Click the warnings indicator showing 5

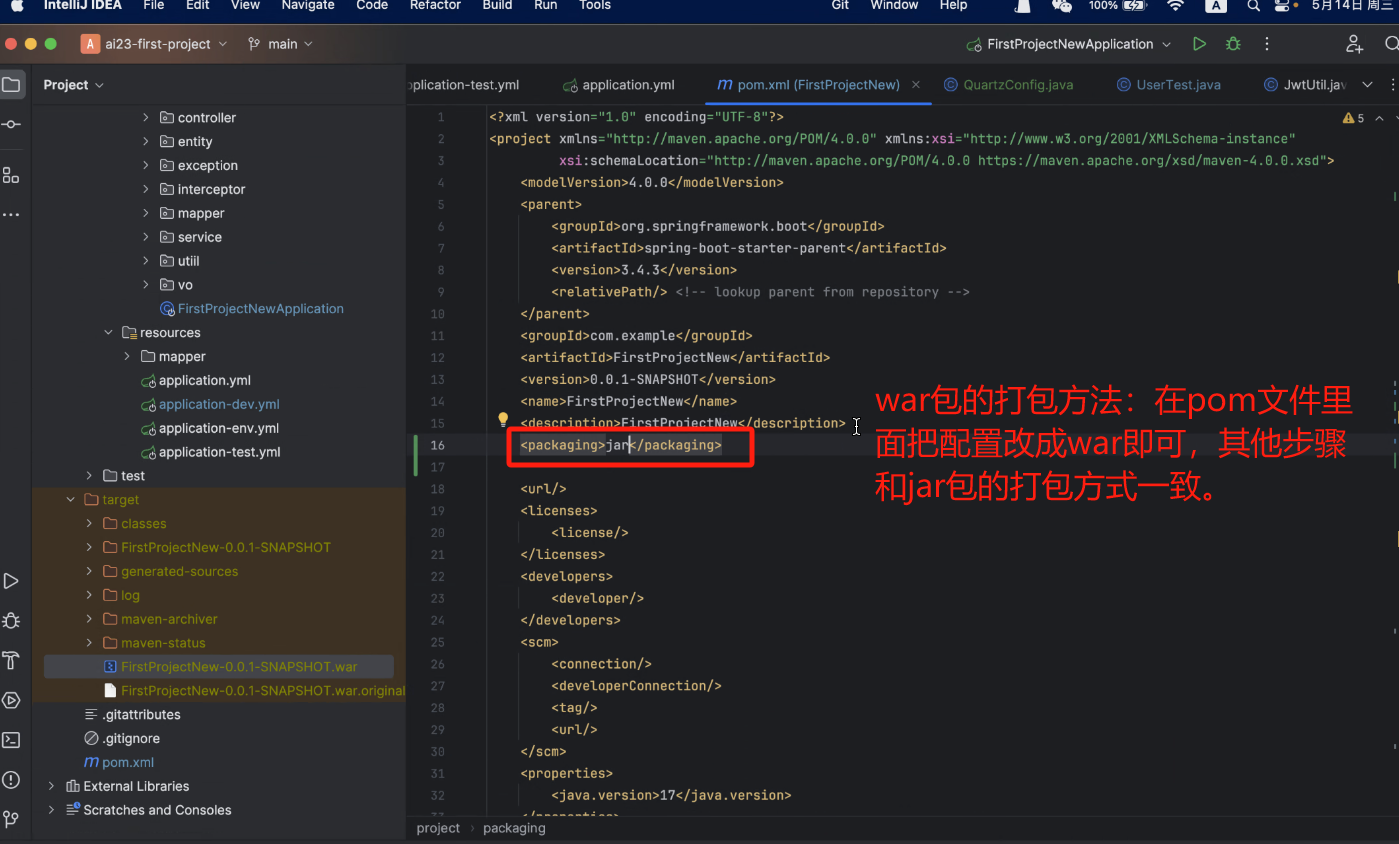tap(1353, 118)
